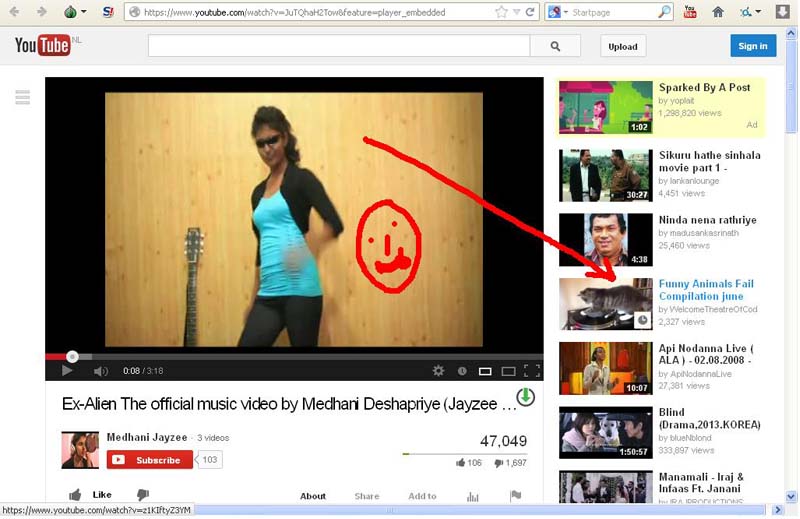Open the network tools toolbar icon

click(746, 12)
